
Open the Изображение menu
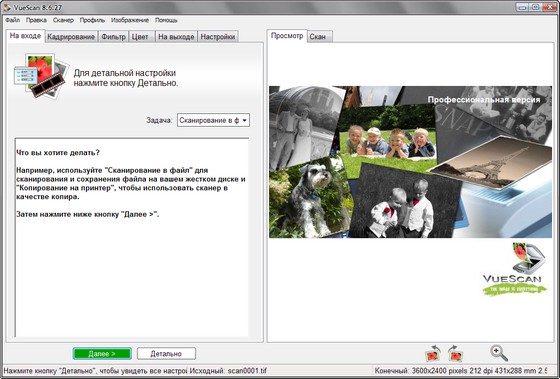[x=130, y=20]
